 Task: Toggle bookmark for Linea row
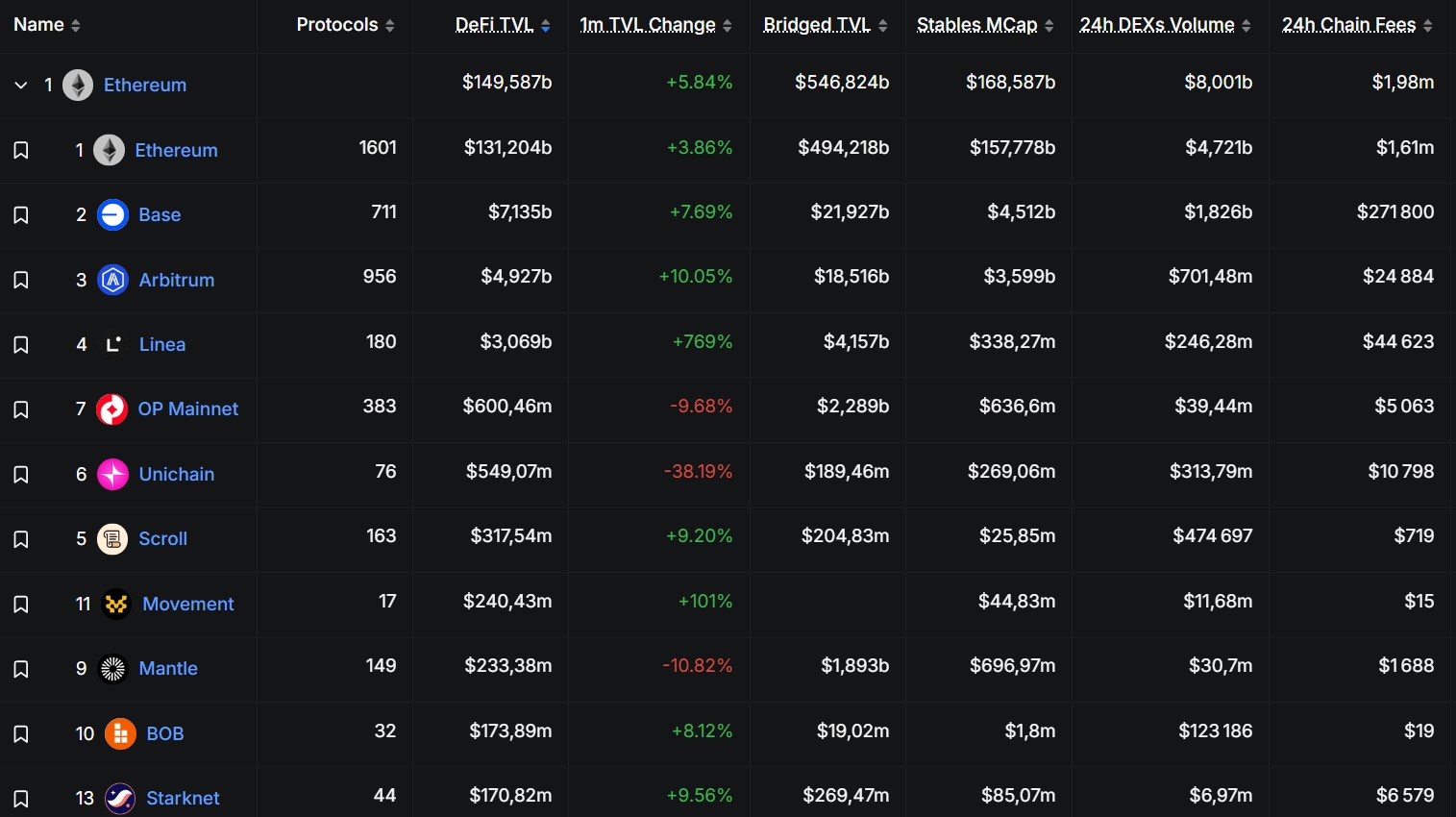21,345
